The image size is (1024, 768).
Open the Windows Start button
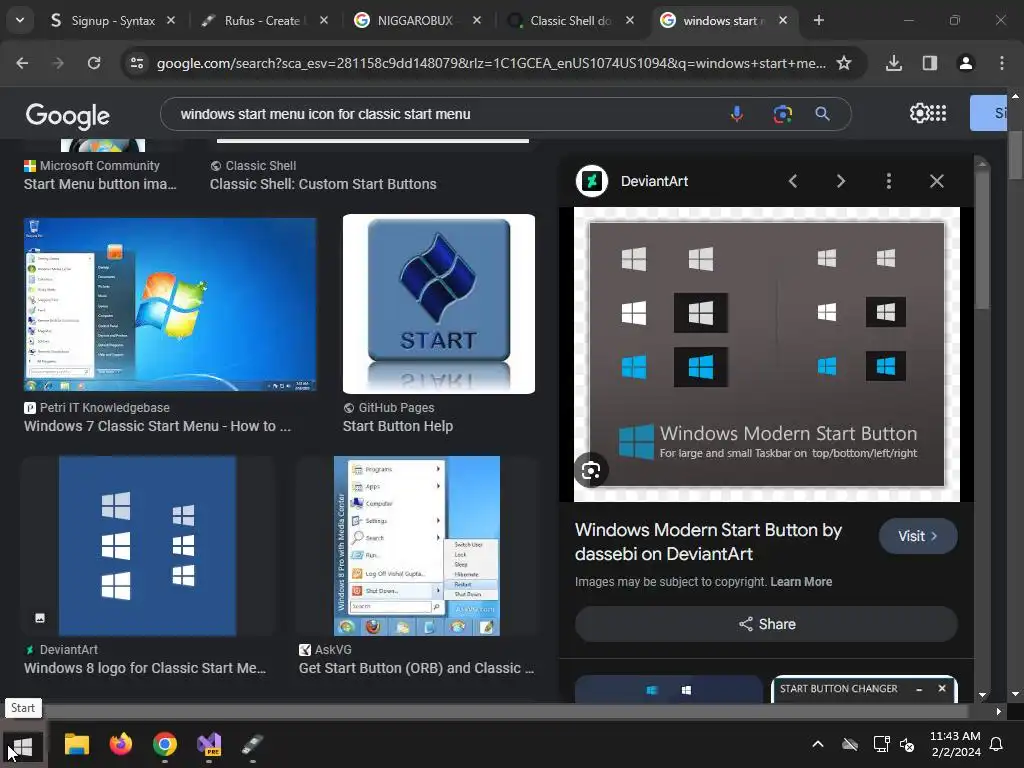tap(23, 745)
